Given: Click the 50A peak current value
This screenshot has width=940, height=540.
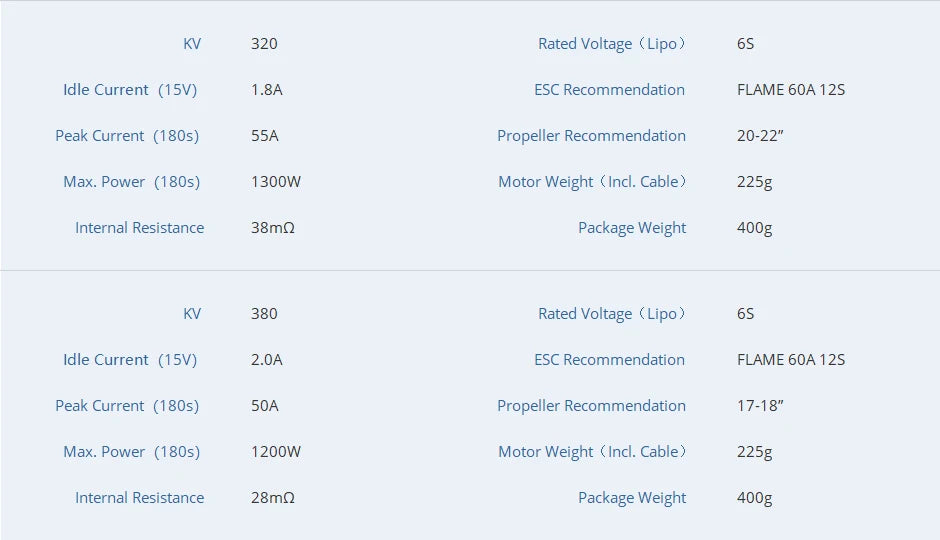Looking at the screenshot, I should coord(265,406).
